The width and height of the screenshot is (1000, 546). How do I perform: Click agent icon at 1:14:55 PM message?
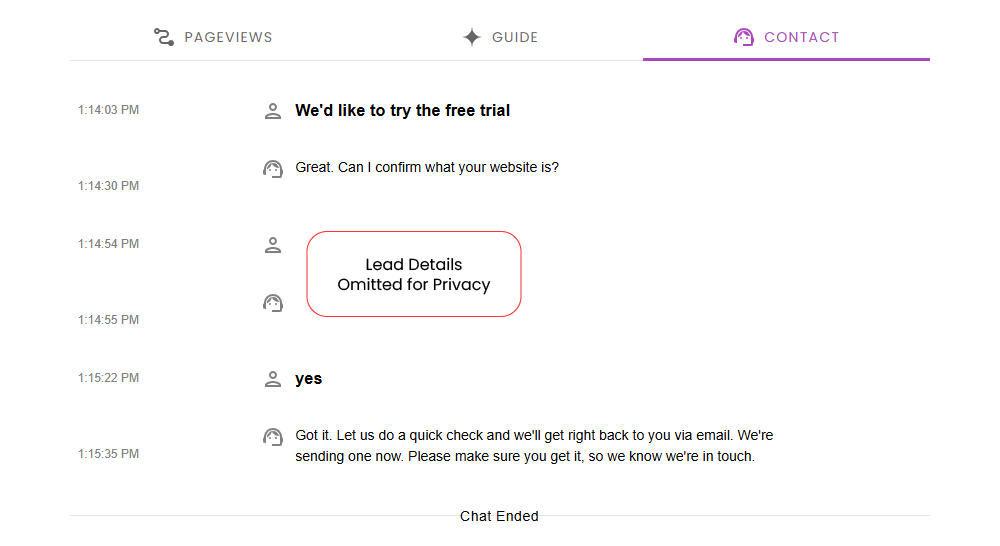coord(273,302)
